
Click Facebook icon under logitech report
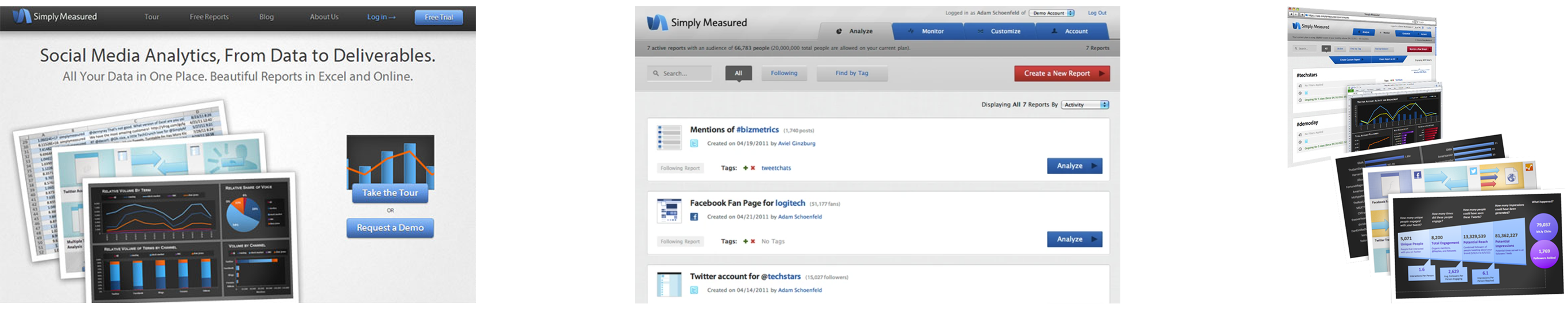tap(694, 217)
